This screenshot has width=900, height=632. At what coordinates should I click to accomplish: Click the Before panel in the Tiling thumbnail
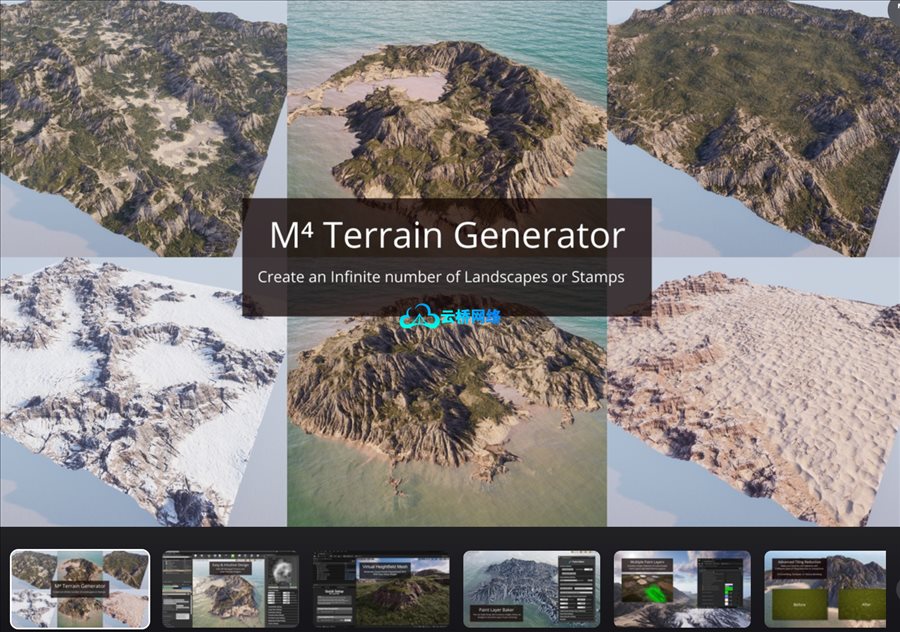(798, 604)
